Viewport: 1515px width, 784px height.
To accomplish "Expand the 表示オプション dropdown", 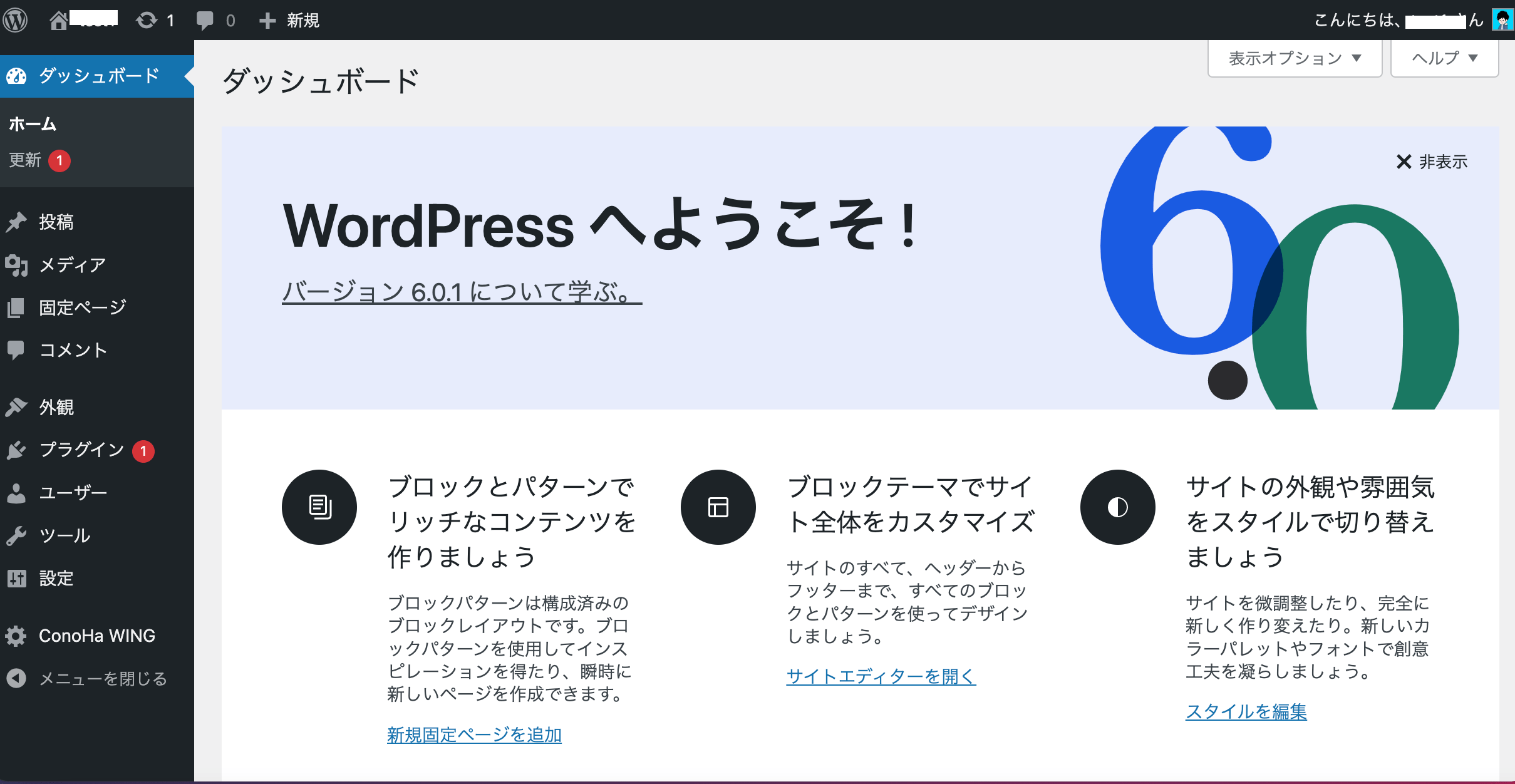I will tap(1295, 58).
